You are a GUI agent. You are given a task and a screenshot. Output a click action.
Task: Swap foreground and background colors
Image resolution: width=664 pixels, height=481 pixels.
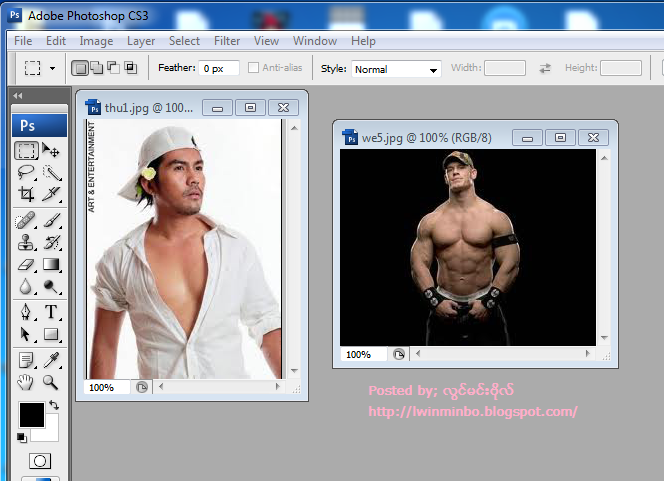click(x=54, y=405)
